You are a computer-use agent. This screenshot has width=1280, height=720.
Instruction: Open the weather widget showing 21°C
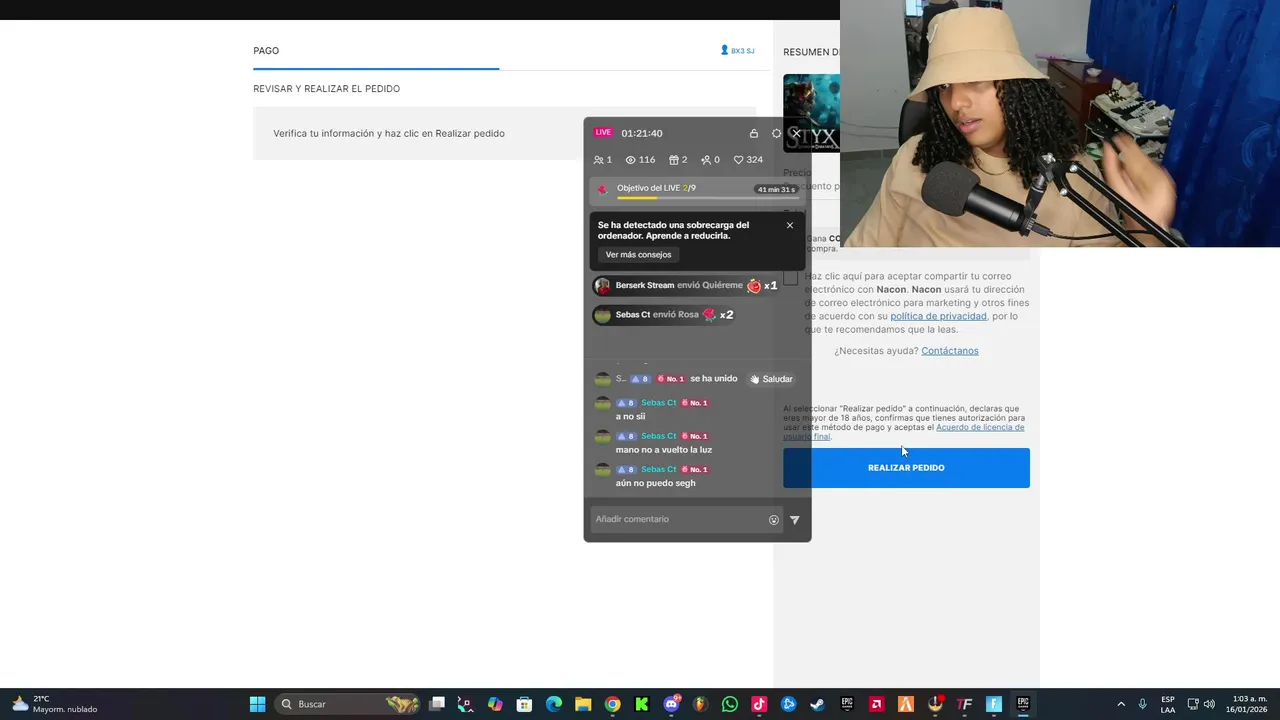click(x=55, y=704)
